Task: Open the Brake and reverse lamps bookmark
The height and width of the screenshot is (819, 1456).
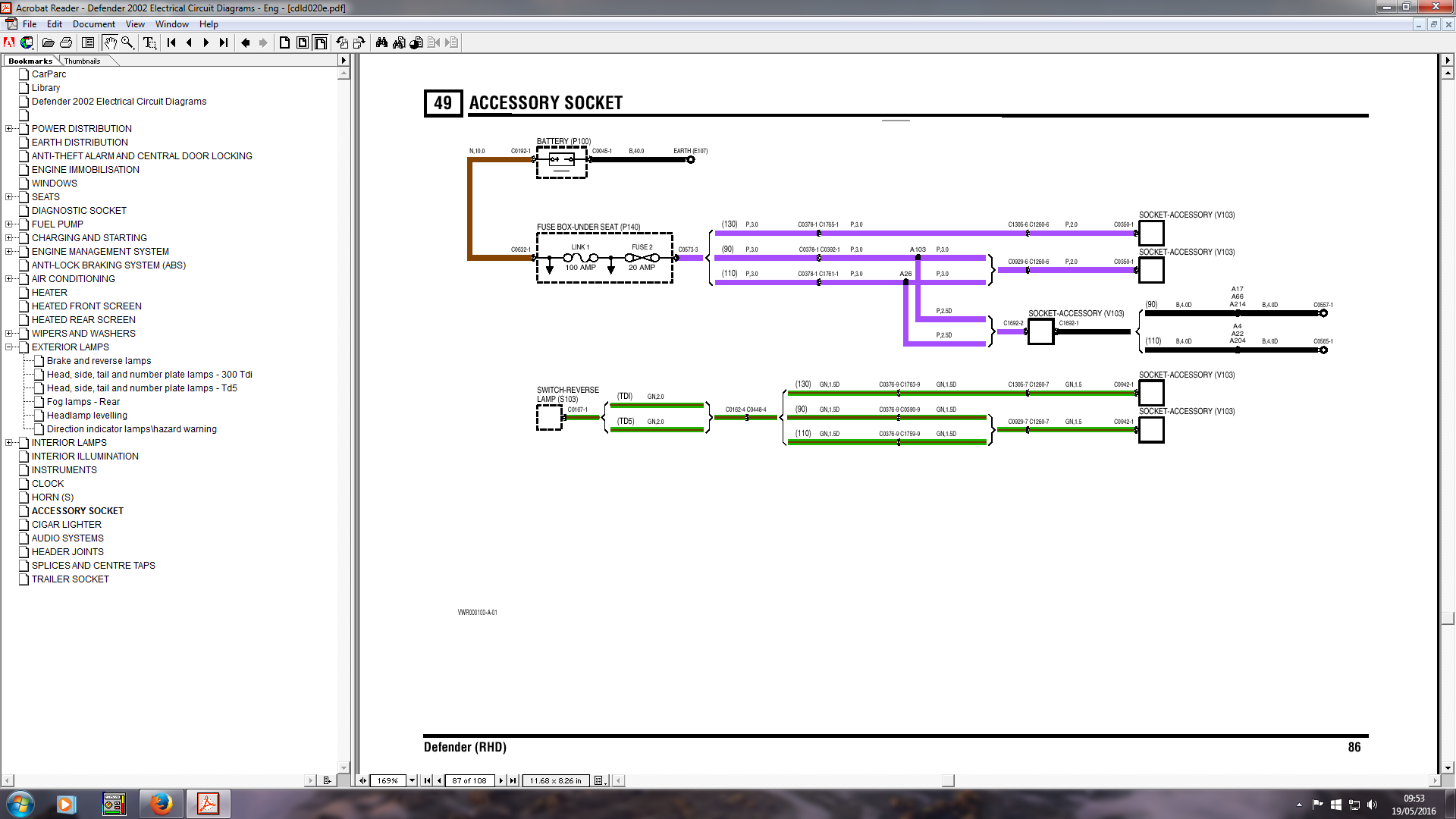Action: point(99,361)
